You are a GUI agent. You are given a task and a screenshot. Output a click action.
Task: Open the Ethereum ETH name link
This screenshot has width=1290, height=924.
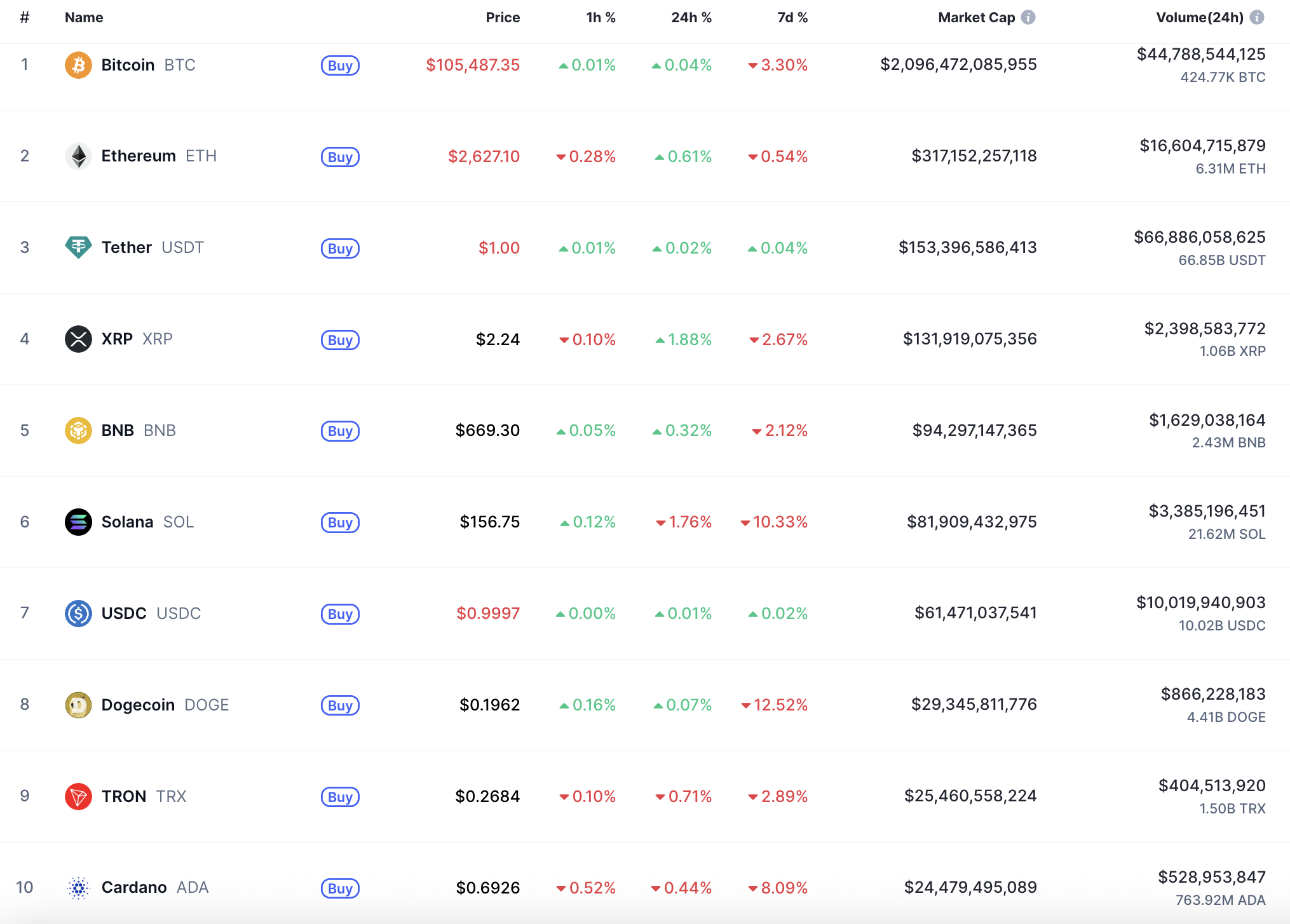tap(159, 156)
